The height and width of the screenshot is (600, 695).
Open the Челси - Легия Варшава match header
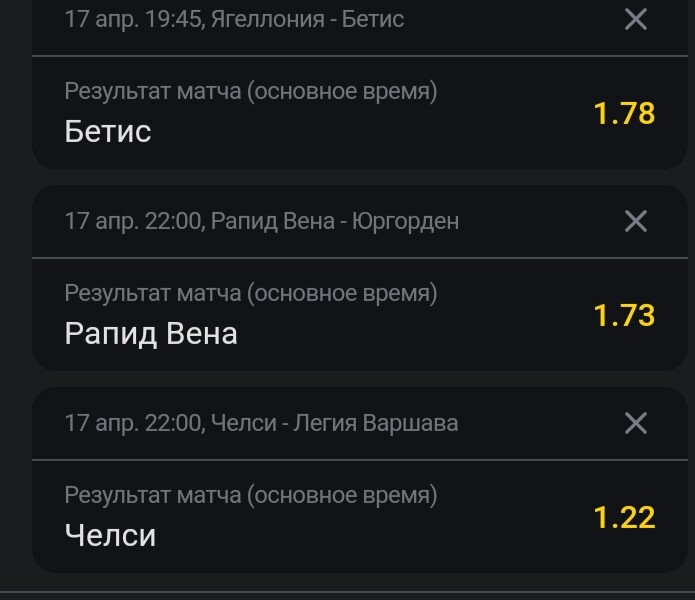(x=262, y=423)
